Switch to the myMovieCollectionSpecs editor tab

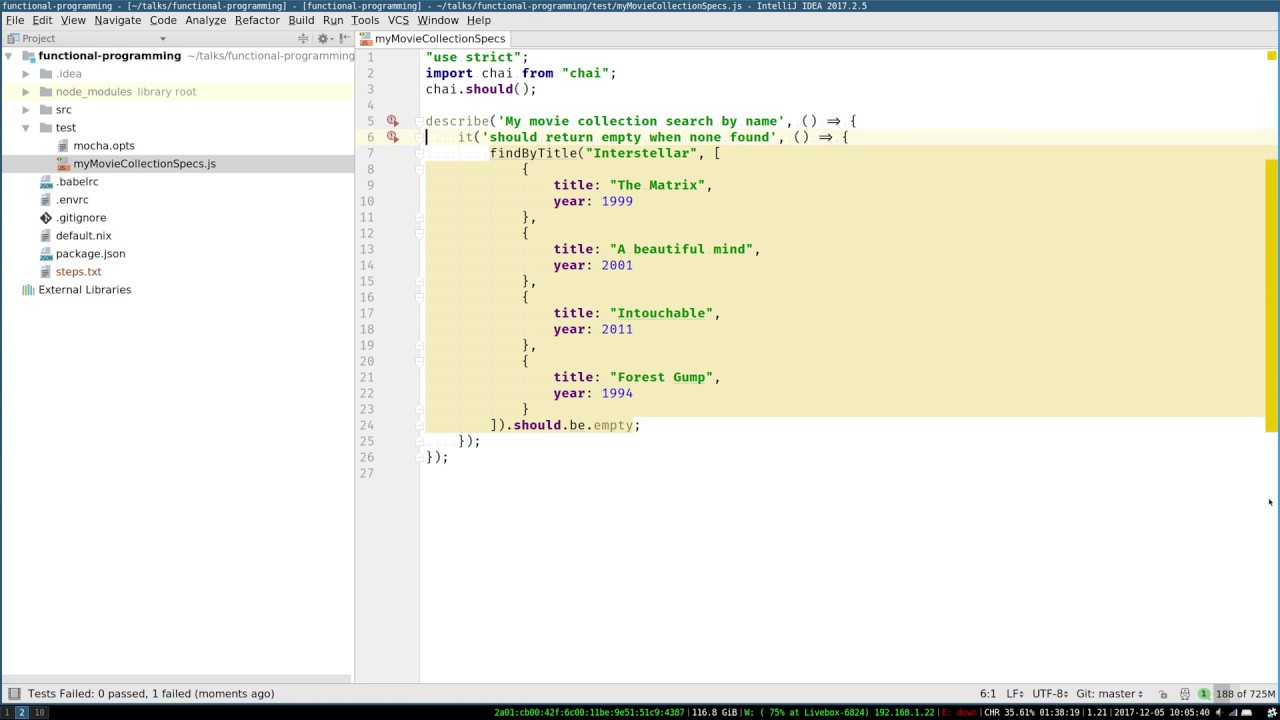(439, 39)
